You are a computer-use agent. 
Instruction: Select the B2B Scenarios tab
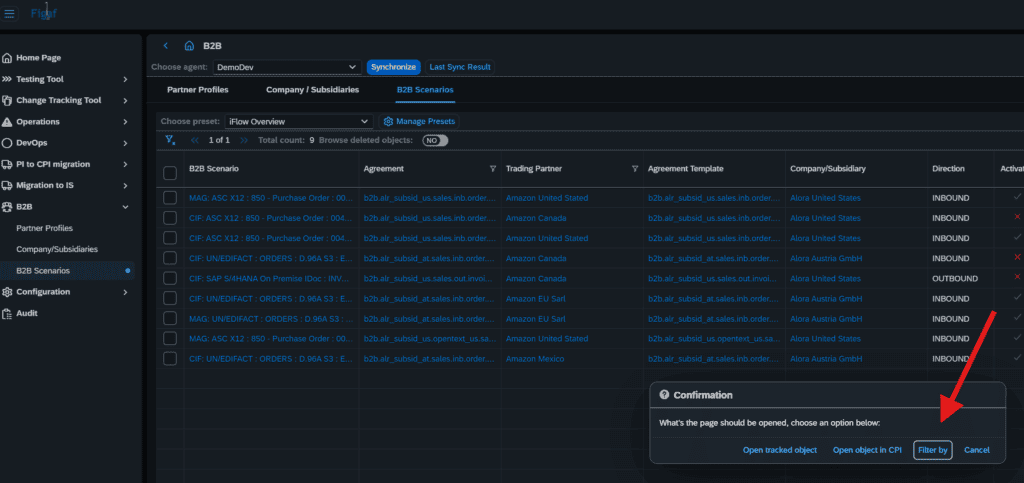tap(425, 90)
